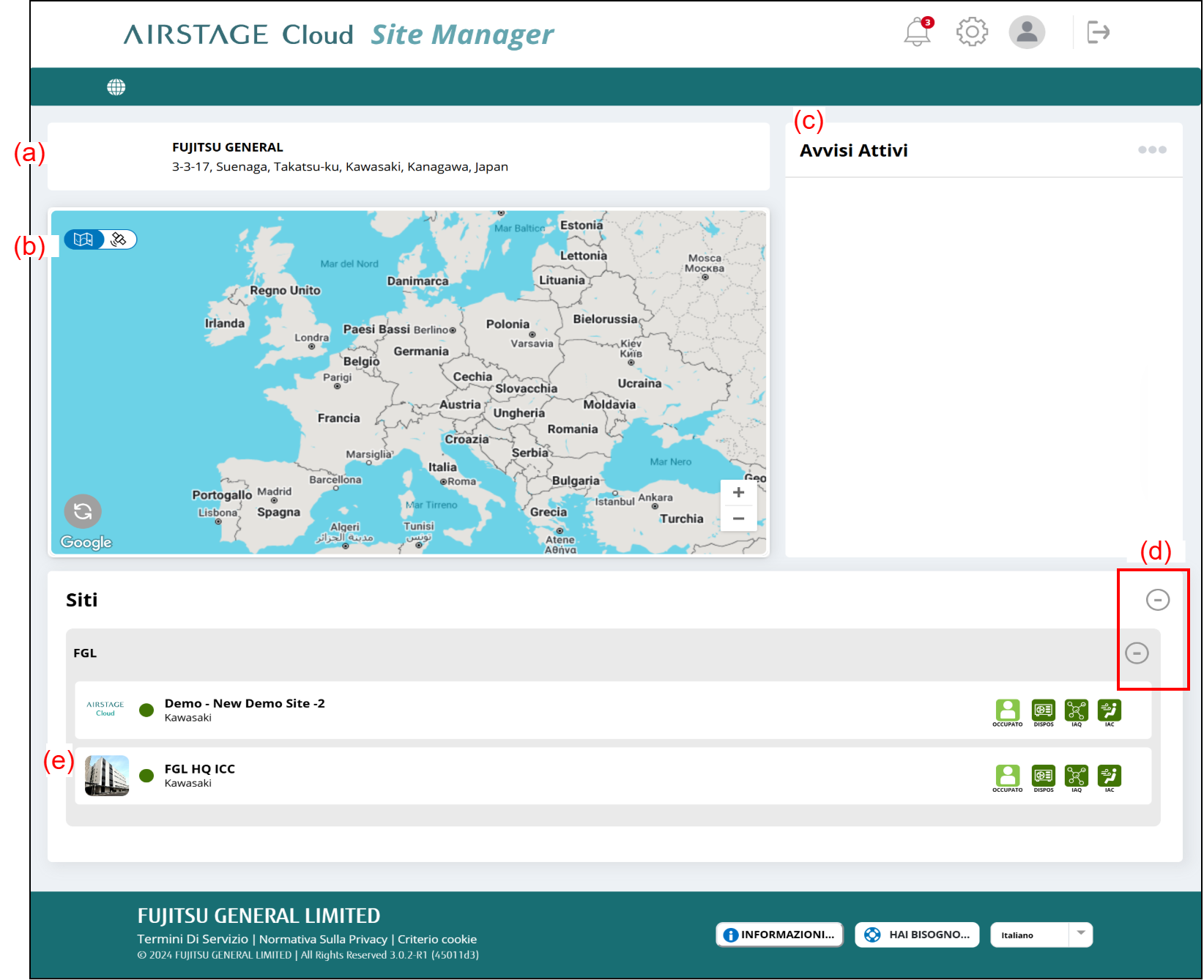
Task: Collapse the FGL group
Action: [1136, 653]
